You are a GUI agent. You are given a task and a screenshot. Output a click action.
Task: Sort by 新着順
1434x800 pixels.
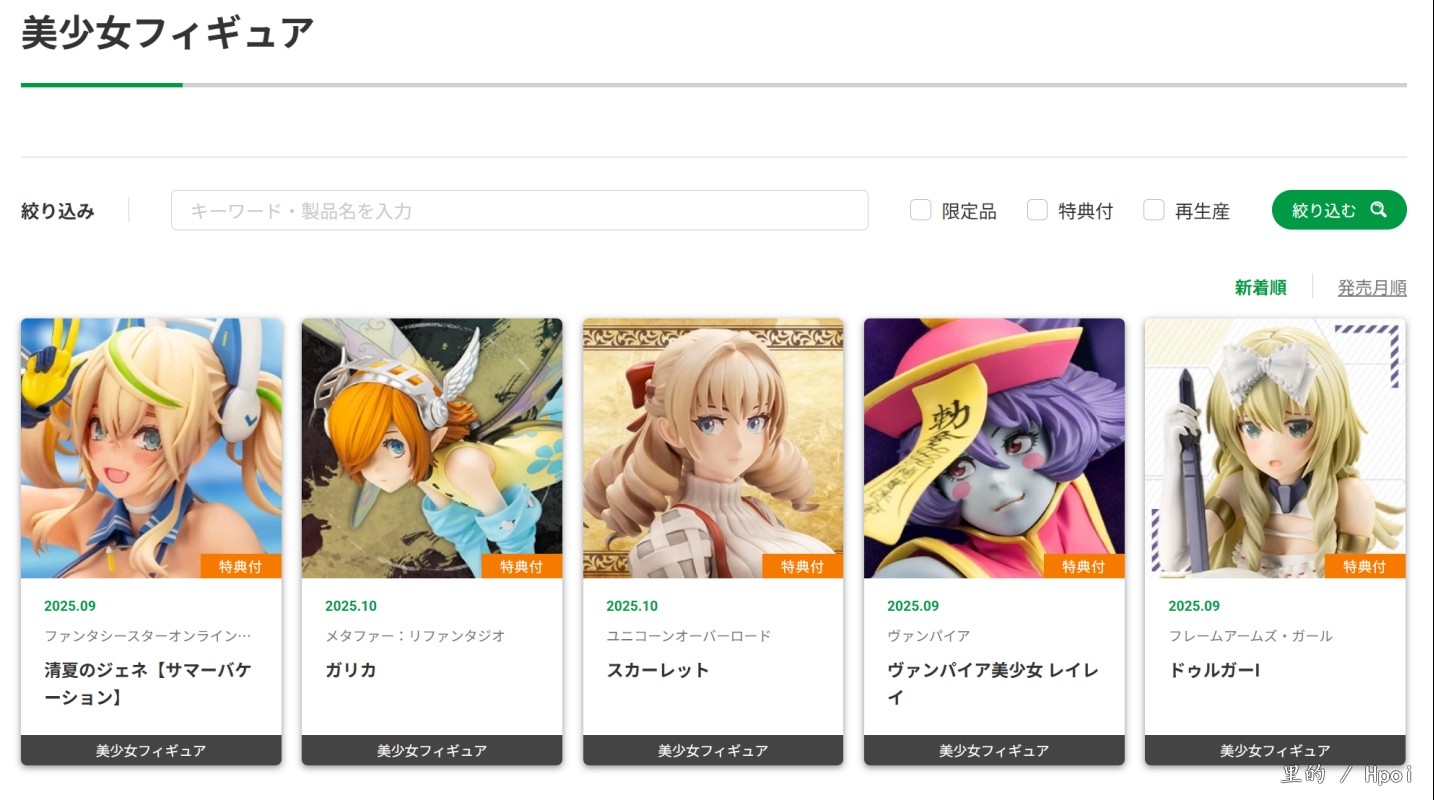click(1260, 288)
